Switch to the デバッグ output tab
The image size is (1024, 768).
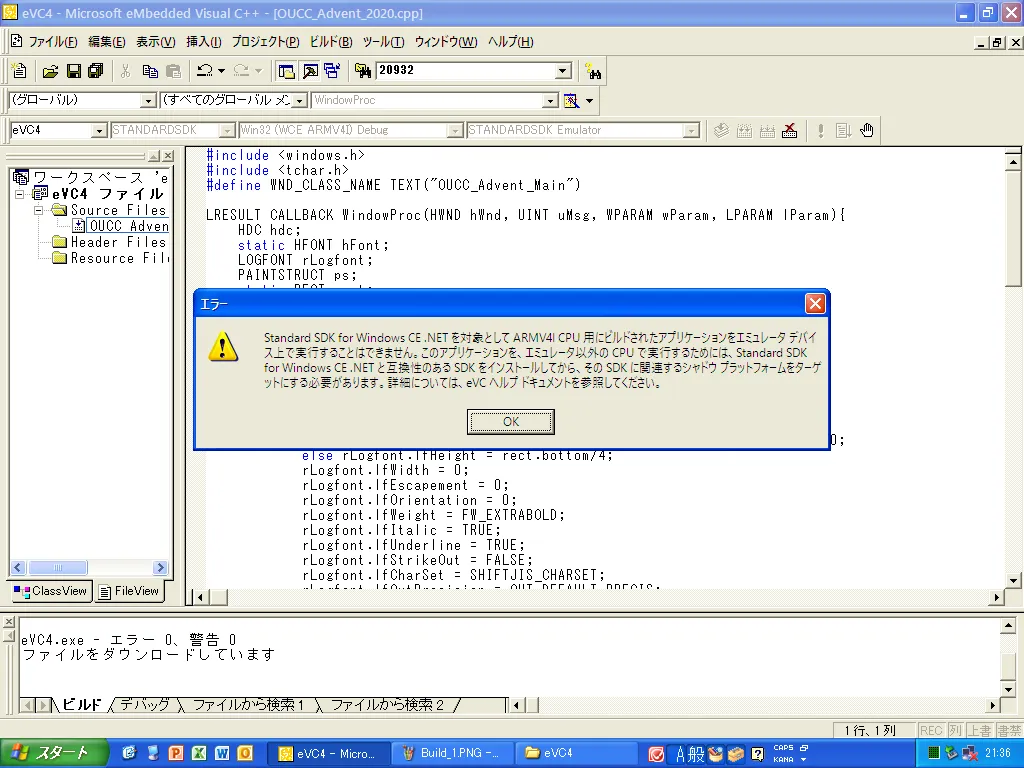pos(144,705)
